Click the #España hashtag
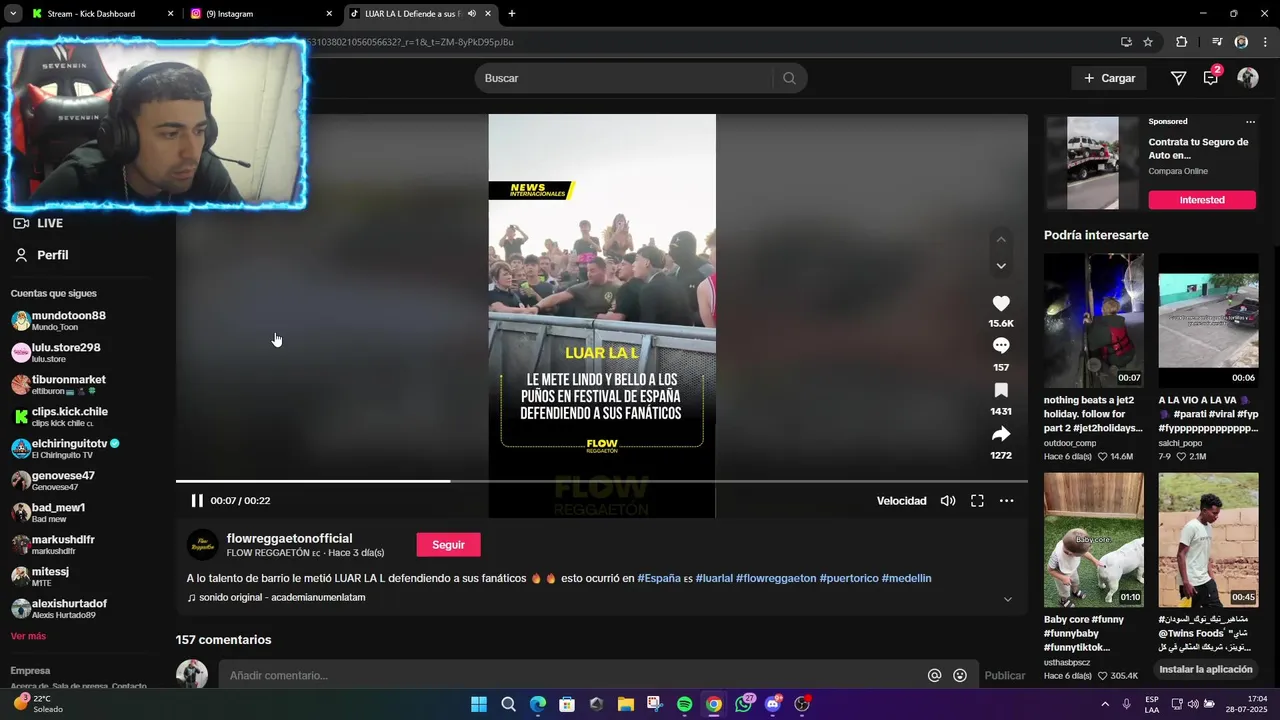The height and width of the screenshot is (720, 1280). pos(659,578)
